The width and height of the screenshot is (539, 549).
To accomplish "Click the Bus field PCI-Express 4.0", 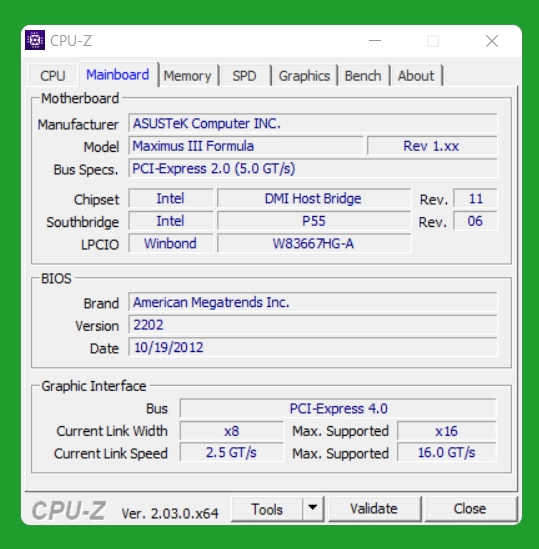I will (338, 408).
